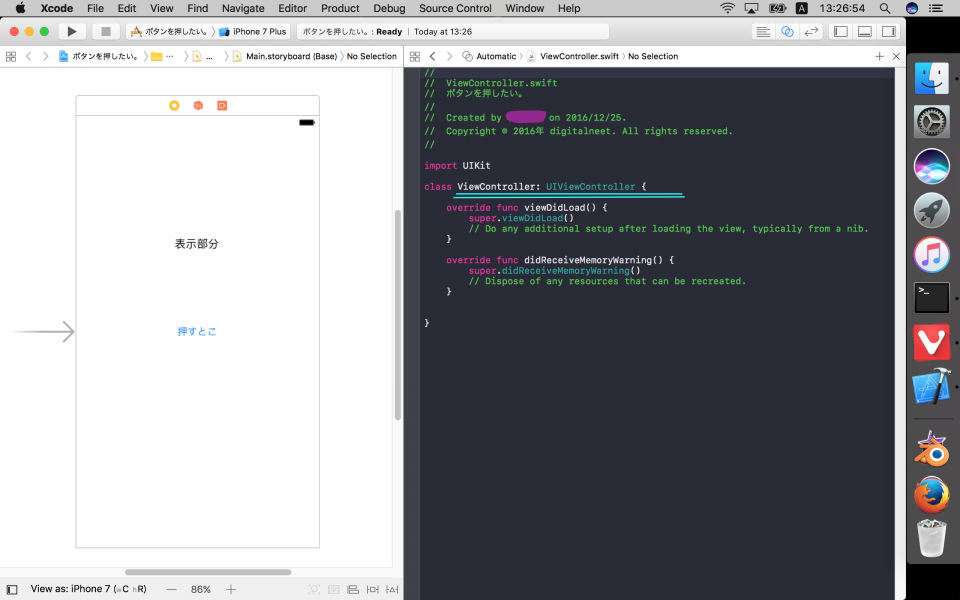The image size is (960, 600).
Task: Change the View as: iPhone 7 device setting
Action: pyautogui.click(x=89, y=589)
